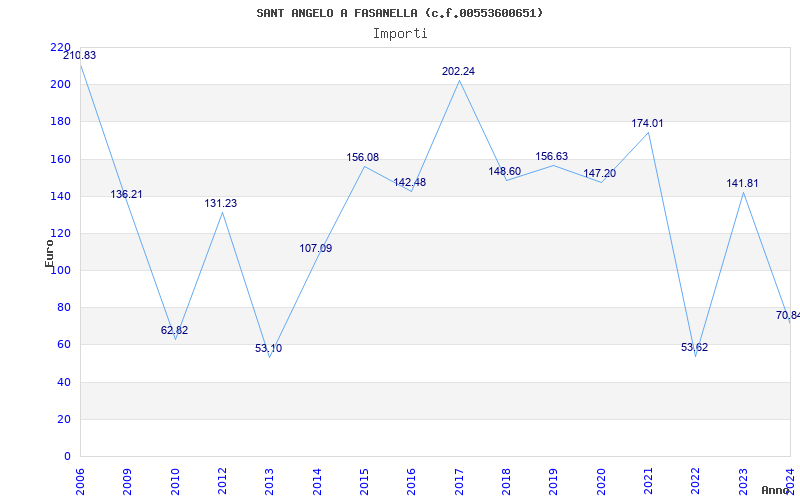This screenshot has width=800, height=500.
Task: Select the 131.23 value for 2012
Action: [221, 204]
